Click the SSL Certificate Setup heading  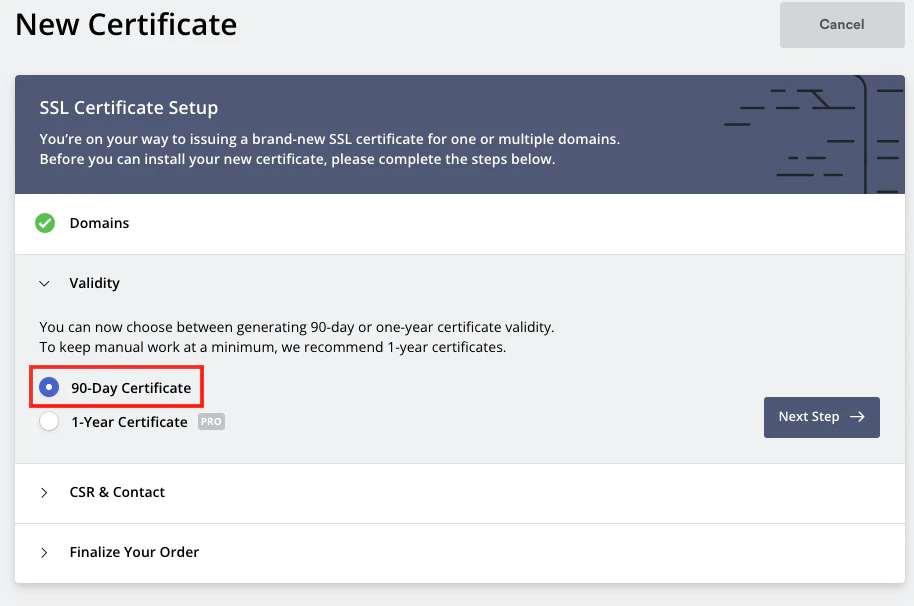click(x=128, y=107)
